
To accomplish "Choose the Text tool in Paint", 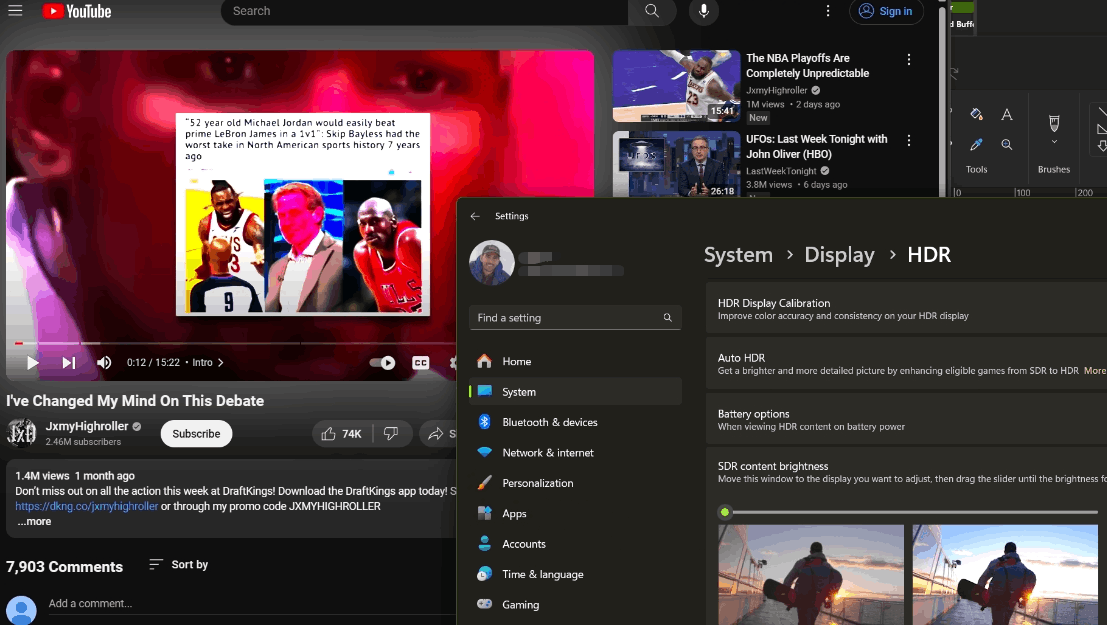I will pyautogui.click(x=1007, y=115).
